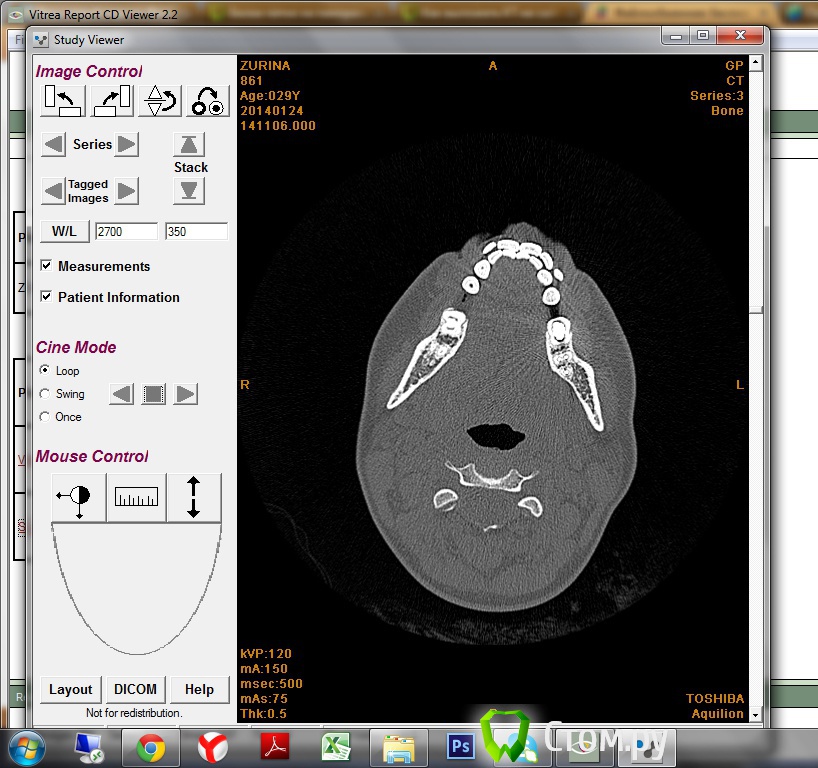Viewport: 818px width, 768px height.
Task: Click the invert circles icon in Image Control
Action: click(x=208, y=100)
